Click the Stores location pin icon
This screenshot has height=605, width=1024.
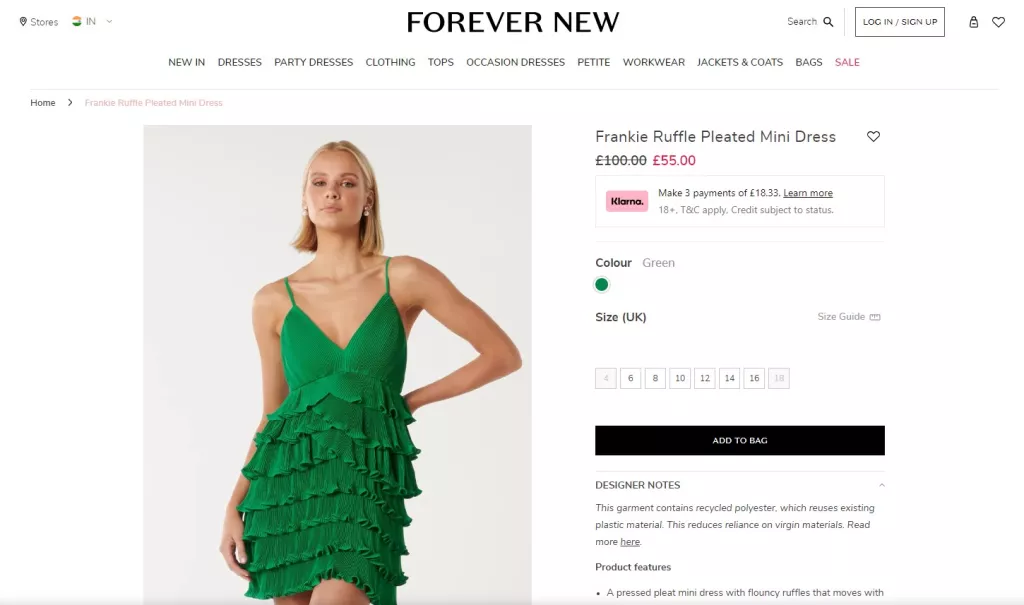click(x=23, y=22)
